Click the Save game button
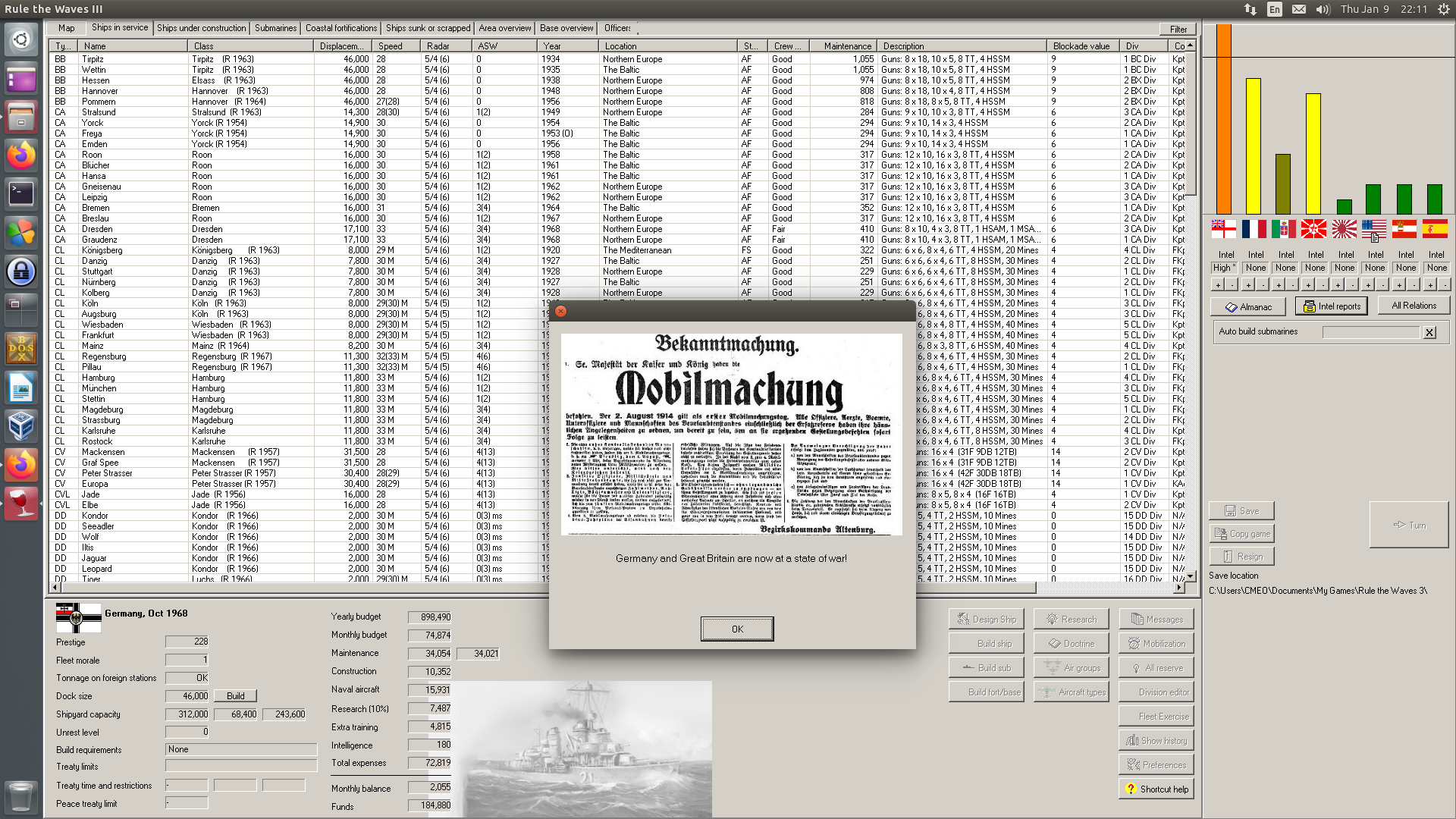Screen dimensions: 1456x819 tap(1241, 511)
